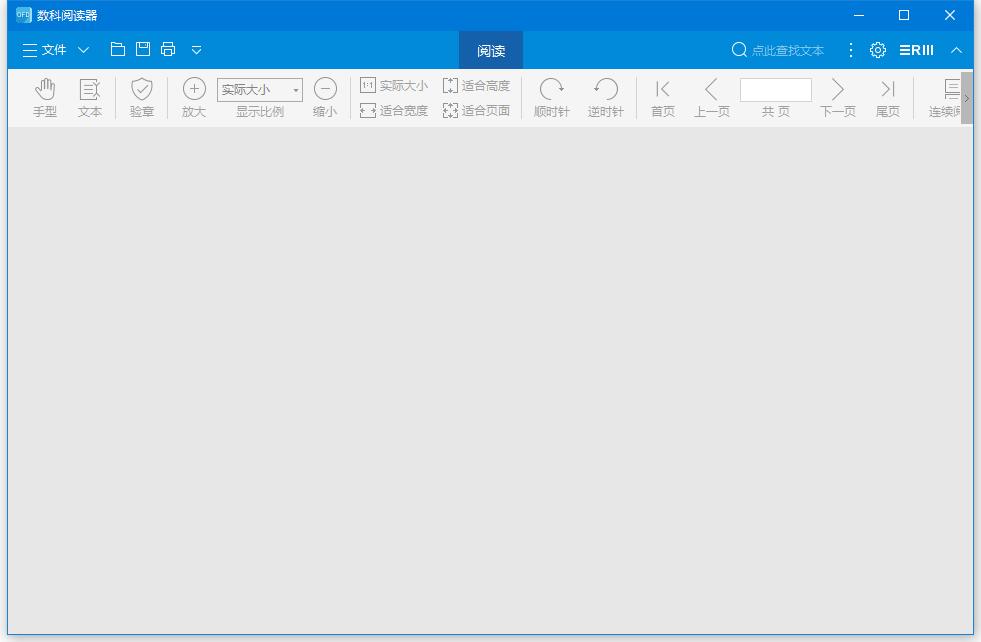Go to 首页 first page
The height and width of the screenshot is (642, 981).
point(663,98)
